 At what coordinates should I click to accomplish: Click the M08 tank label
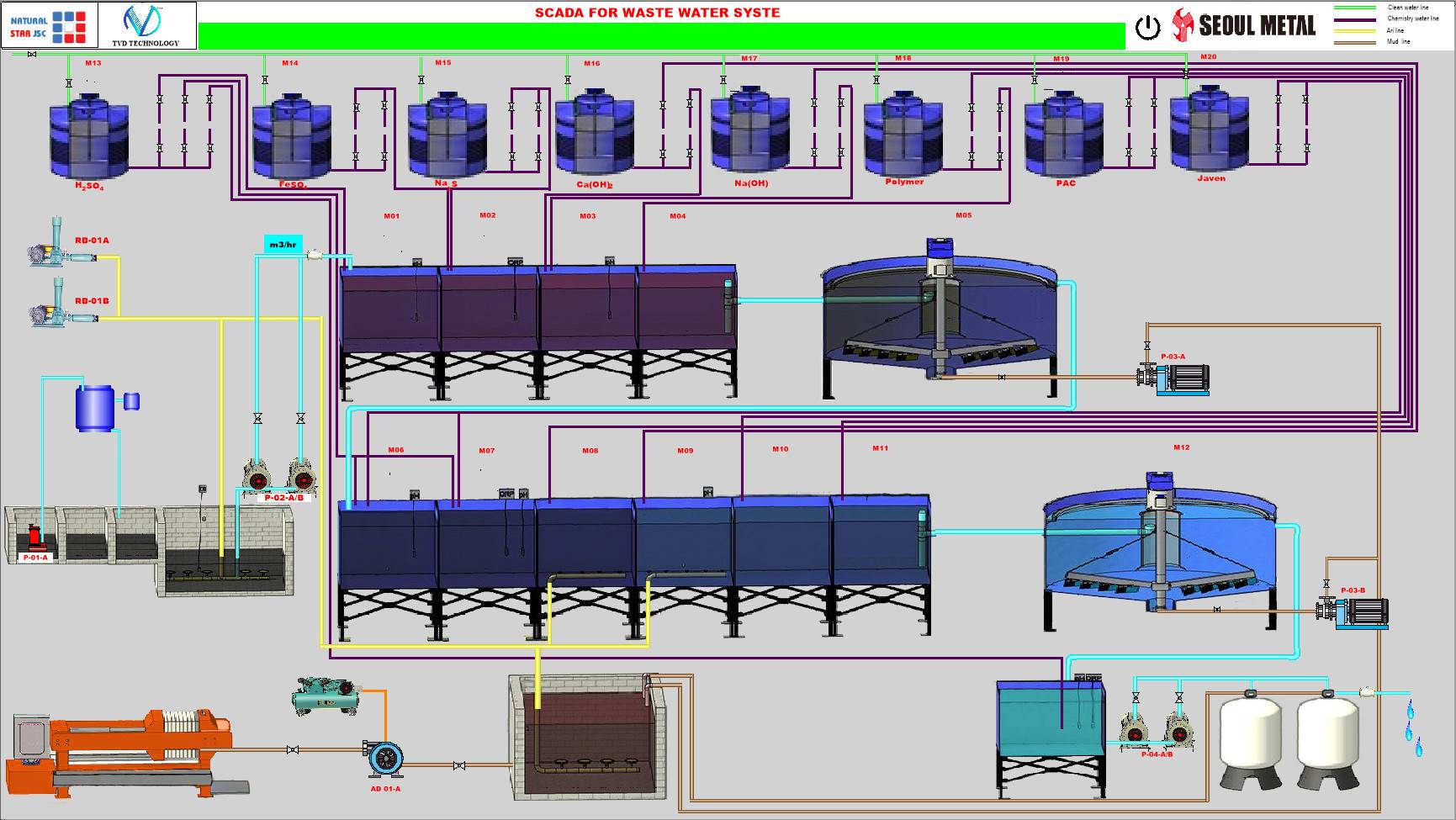[590, 451]
